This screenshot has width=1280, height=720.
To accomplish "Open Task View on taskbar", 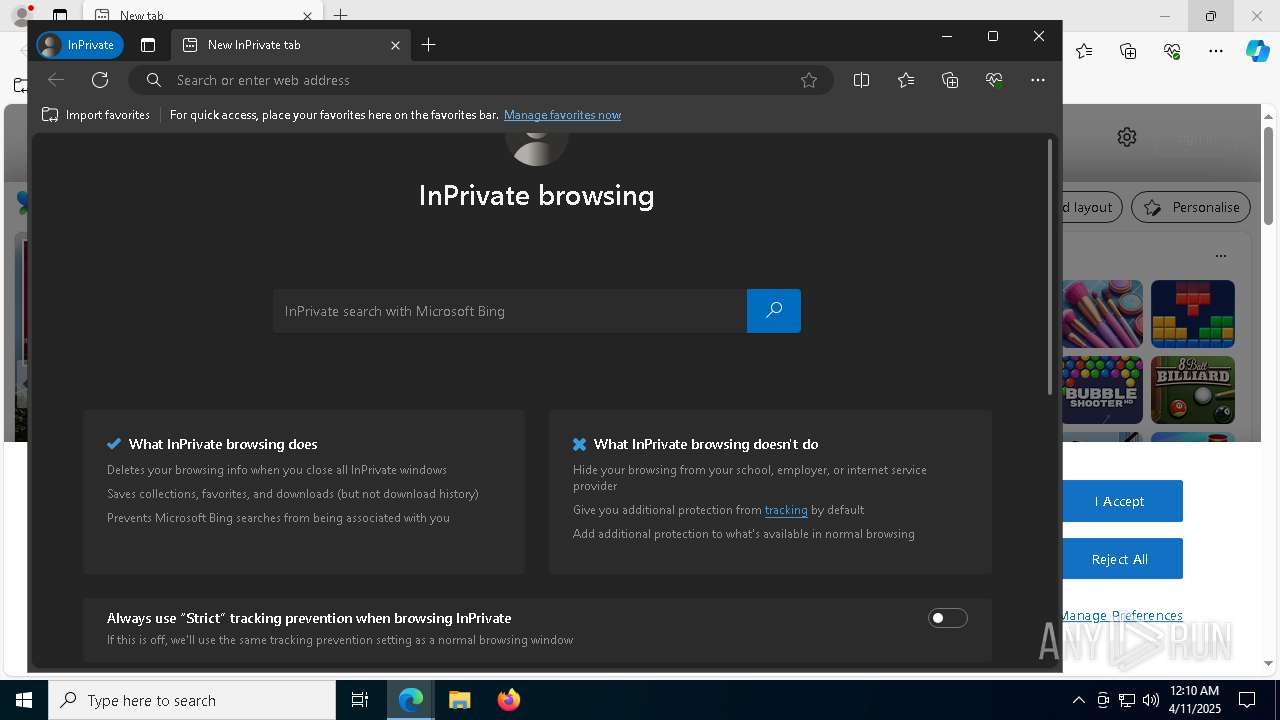I will (360, 700).
